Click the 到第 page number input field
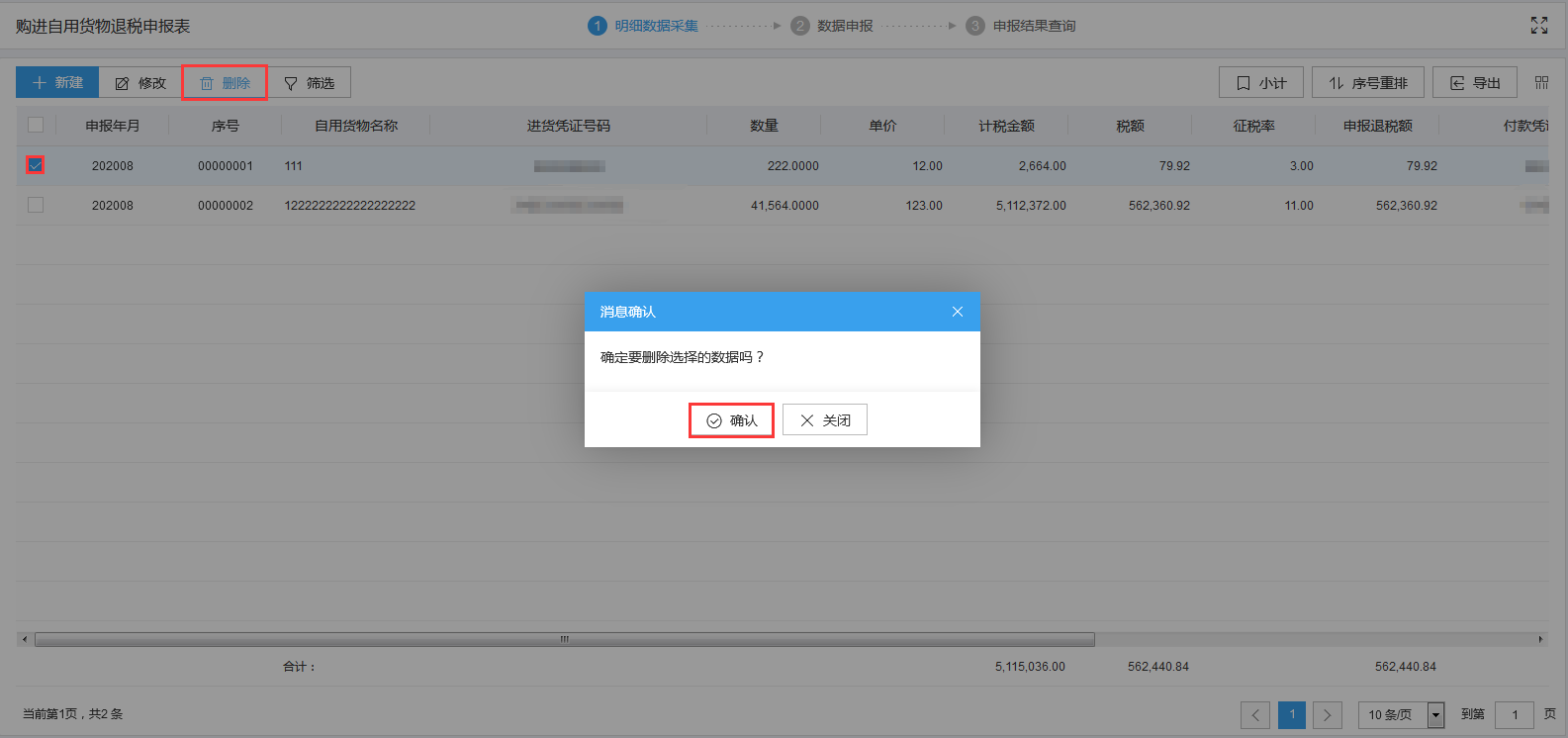 [1515, 714]
